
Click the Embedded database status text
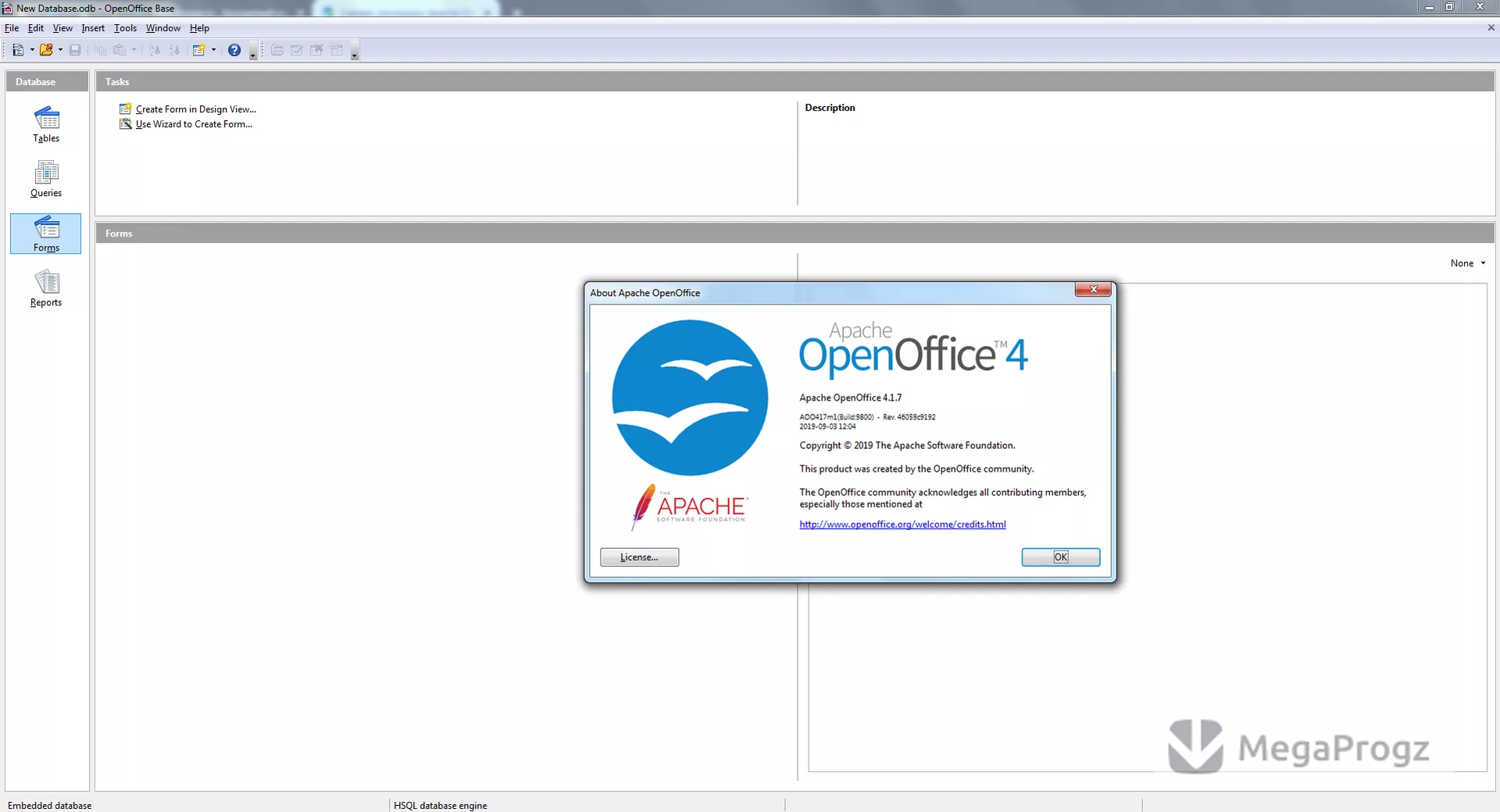click(49, 805)
